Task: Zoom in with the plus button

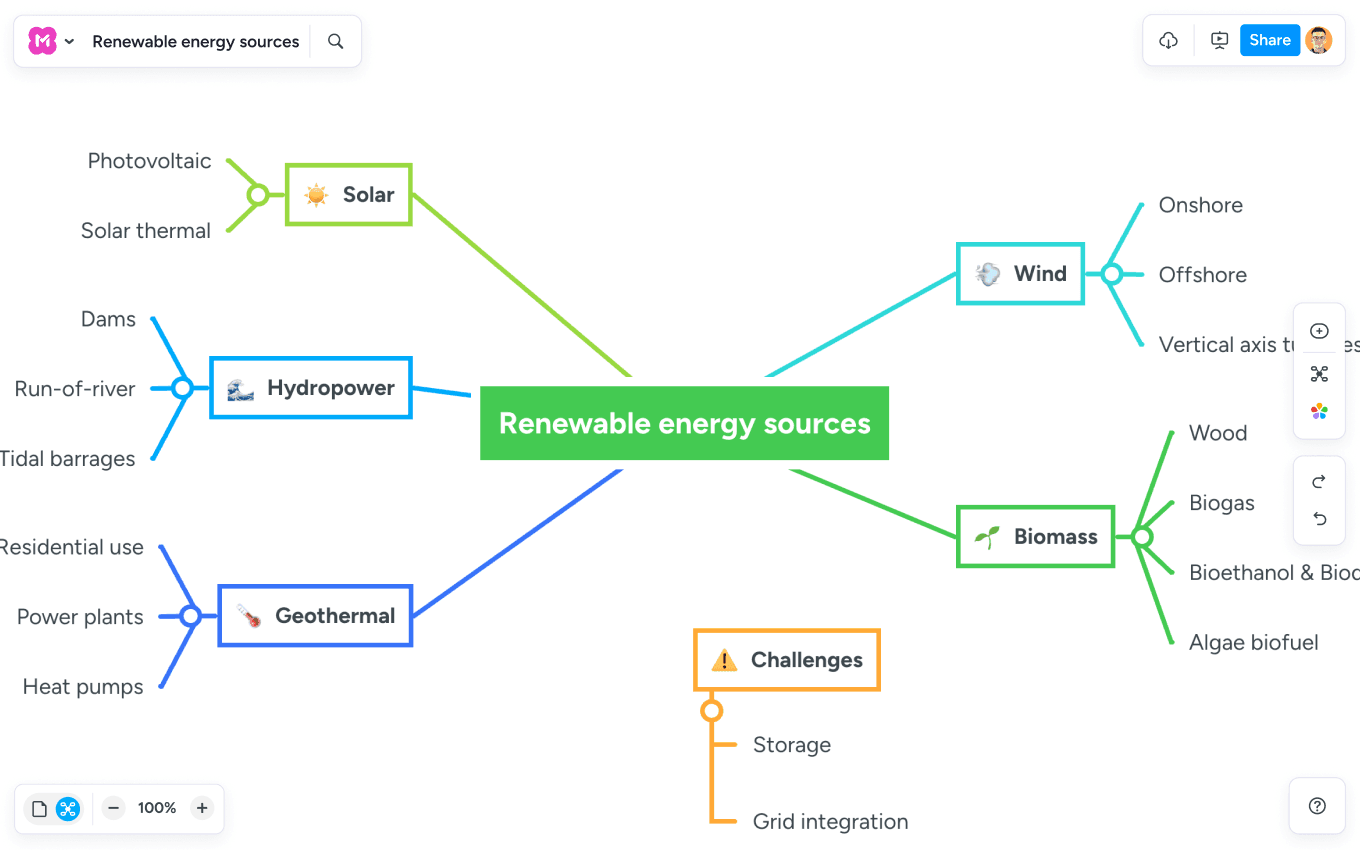Action: point(202,808)
